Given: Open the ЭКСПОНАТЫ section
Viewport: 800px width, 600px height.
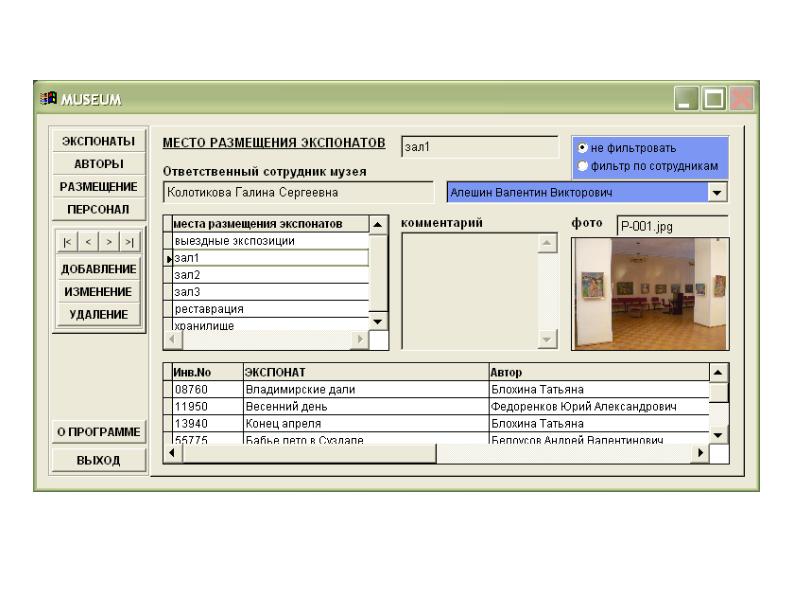Looking at the screenshot, I should pyautogui.click(x=98, y=141).
